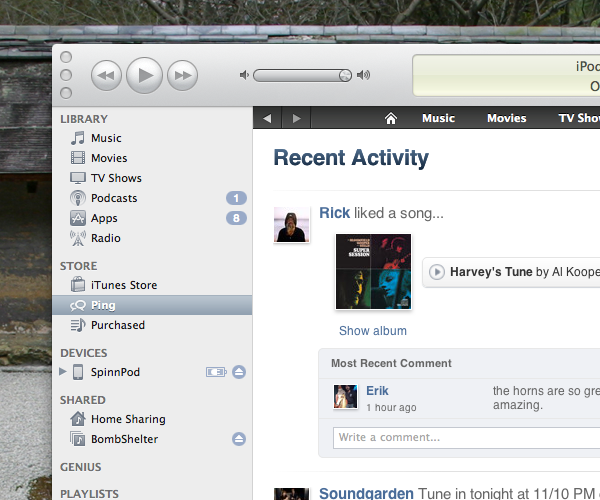Select TV Shows in sidebar
600x500 pixels.
116,178
